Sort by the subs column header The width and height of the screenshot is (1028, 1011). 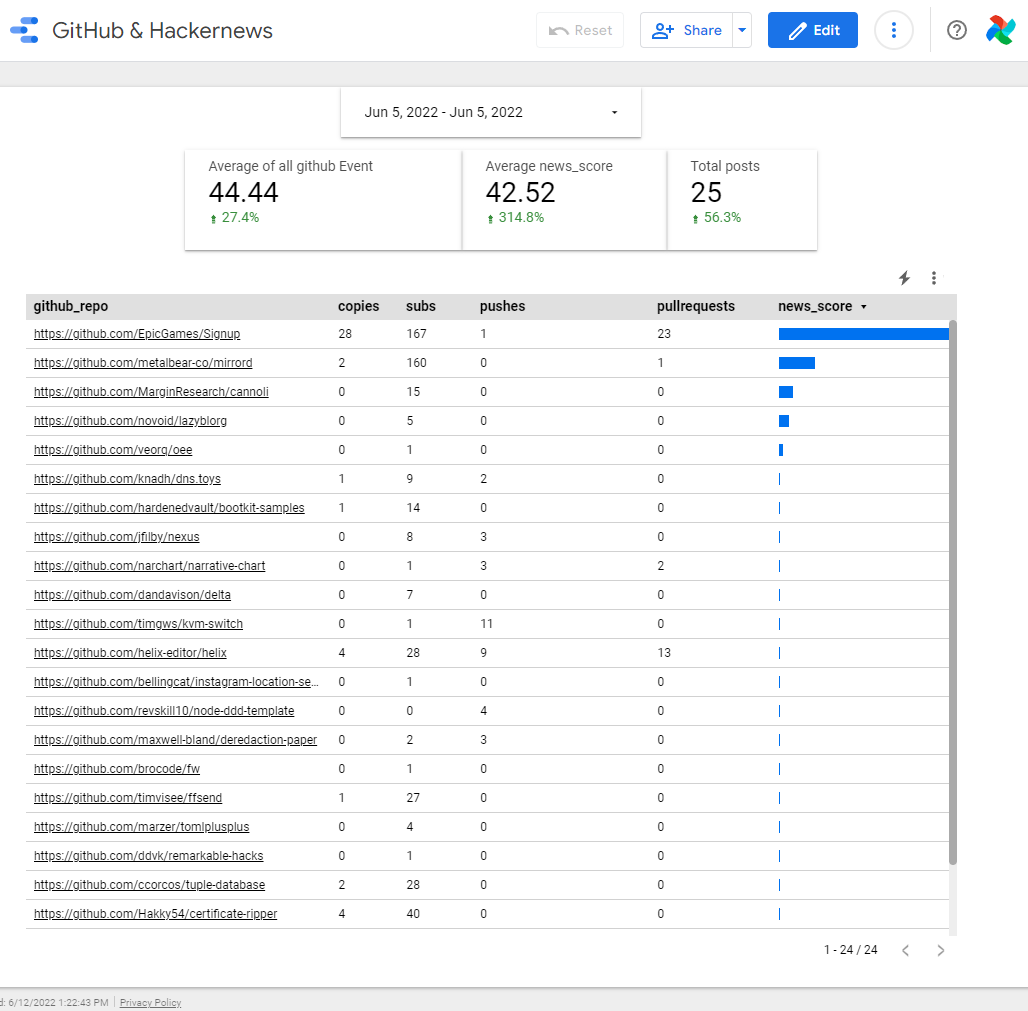[421, 306]
